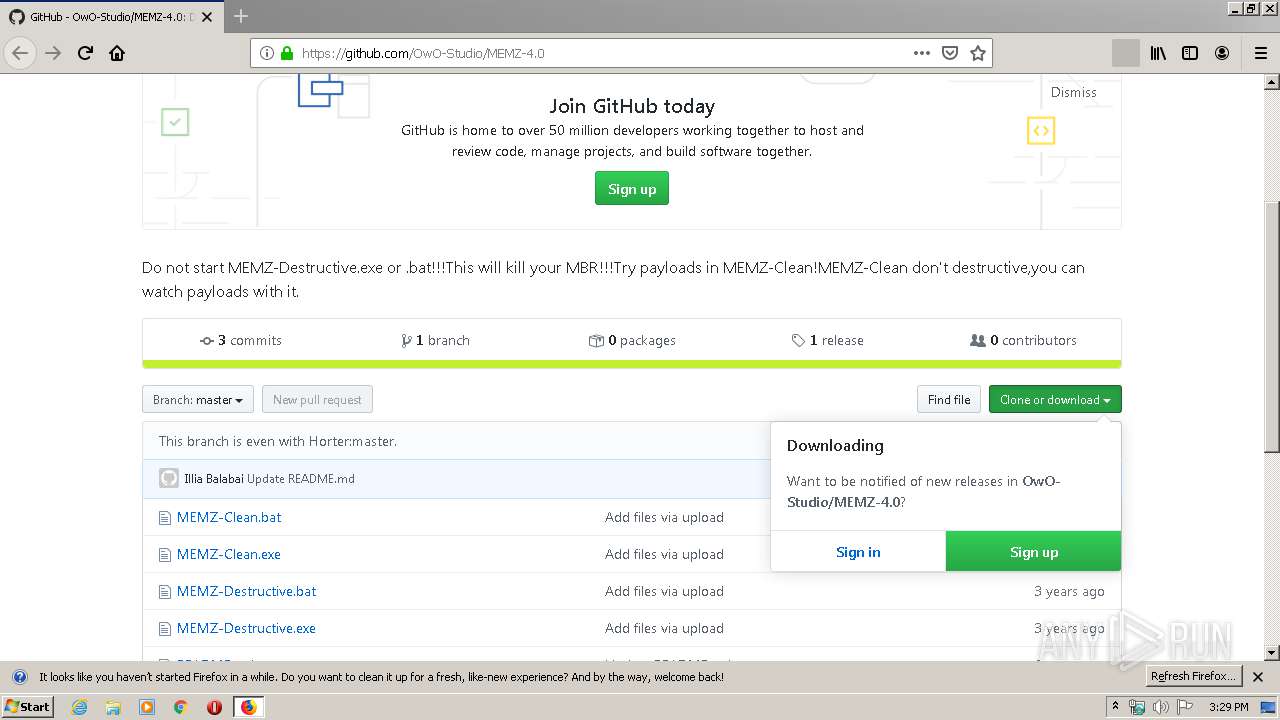1280x720 pixels.
Task: Open the MEMZ-Clean.bat file link
Action: pyautogui.click(x=229, y=517)
